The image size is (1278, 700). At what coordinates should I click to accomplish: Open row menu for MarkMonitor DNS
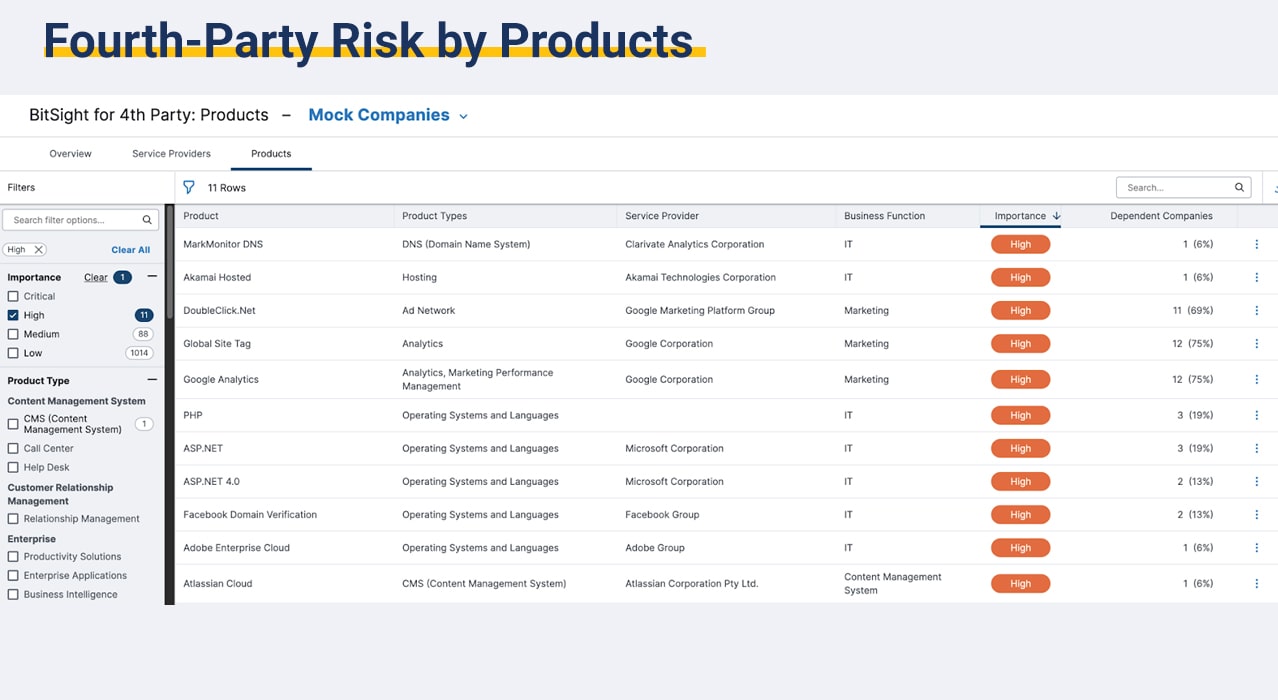(1257, 244)
